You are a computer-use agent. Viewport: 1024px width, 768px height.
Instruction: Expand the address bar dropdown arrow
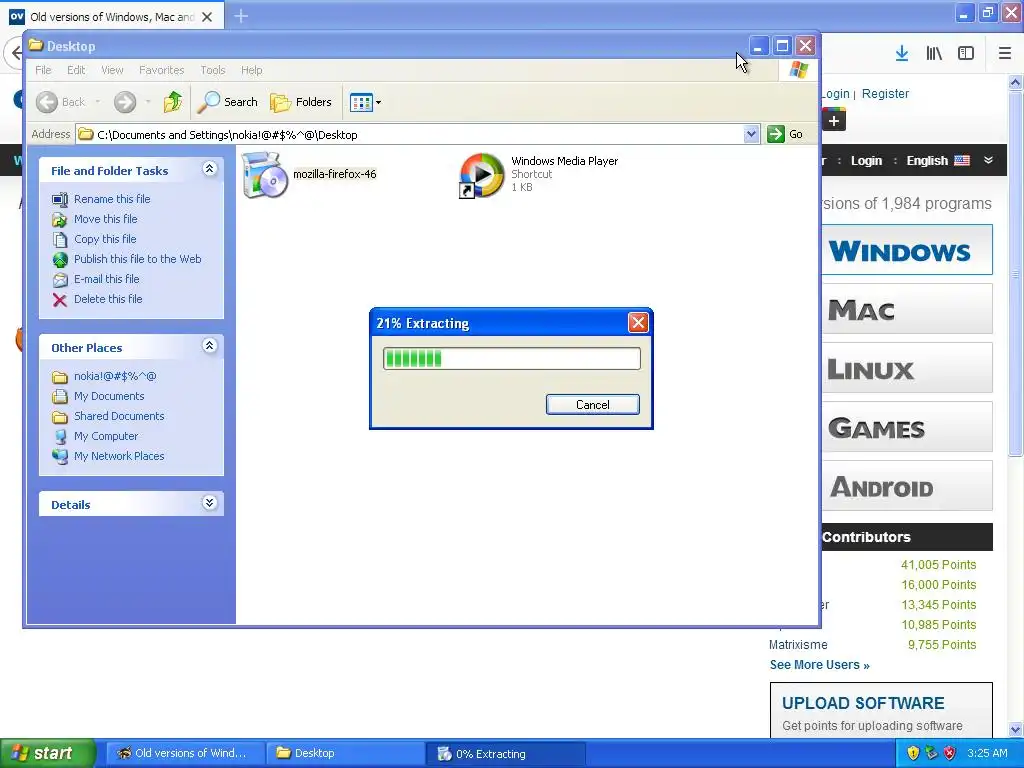pyautogui.click(x=752, y=135)
